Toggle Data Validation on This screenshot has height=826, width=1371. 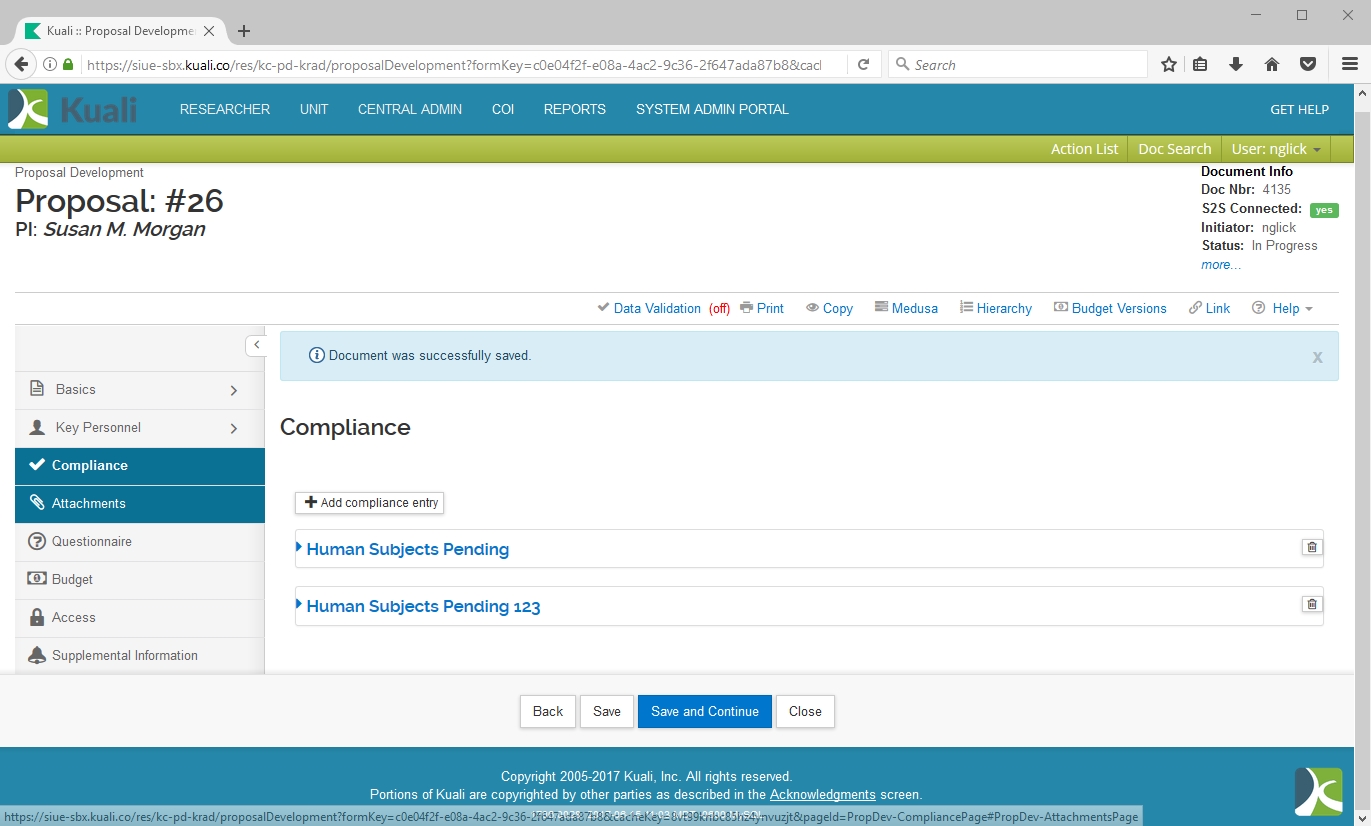coord(656,308)
